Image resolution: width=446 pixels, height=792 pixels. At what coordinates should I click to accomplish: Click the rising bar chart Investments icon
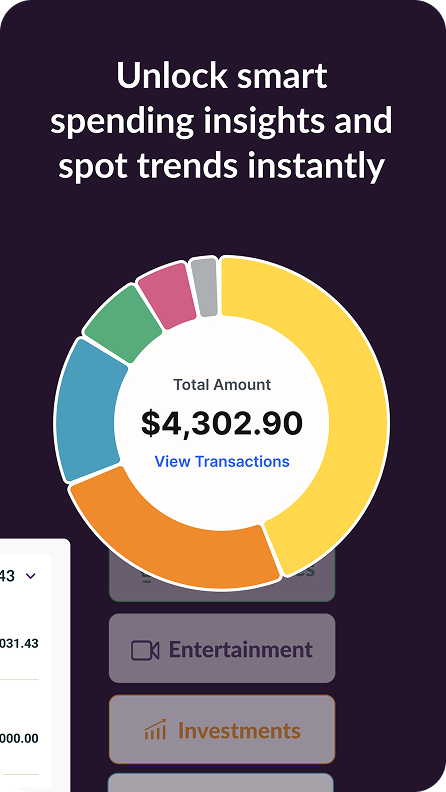155,730
